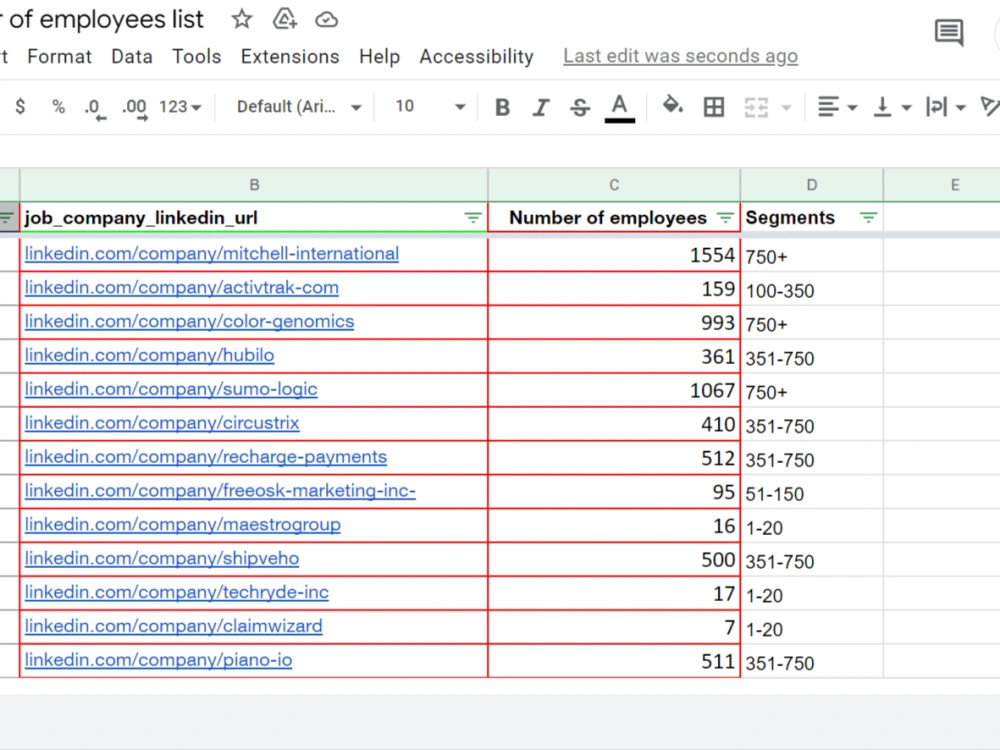Open the last edit history link
This screenshot has width=1000, height=750.
click(x=680, y=56)
